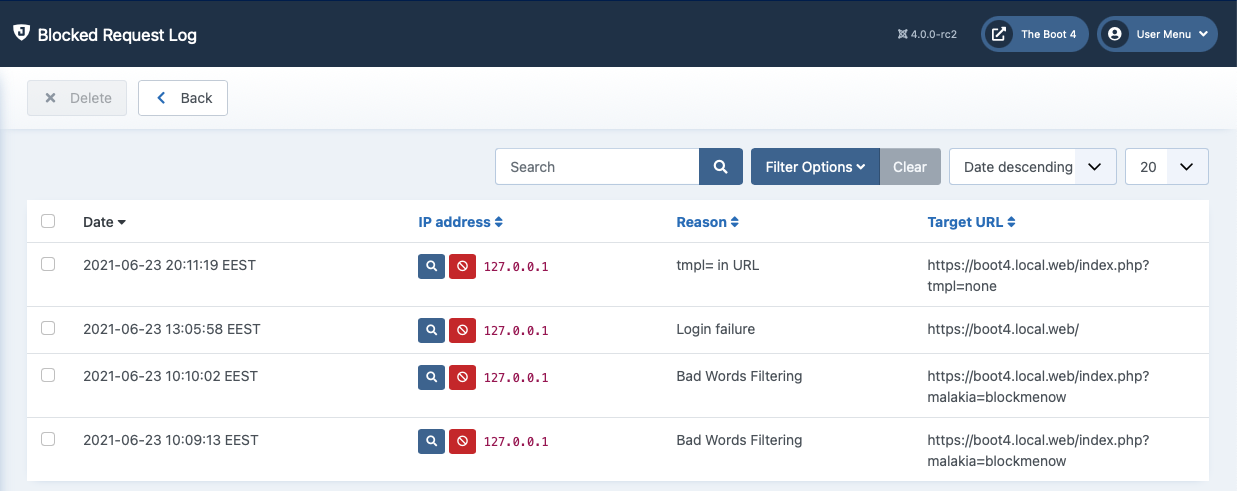1237x491 pixels.
Task: Click 127.0.0.1 in the 10:10:02 row
Action: pos(516,378)
